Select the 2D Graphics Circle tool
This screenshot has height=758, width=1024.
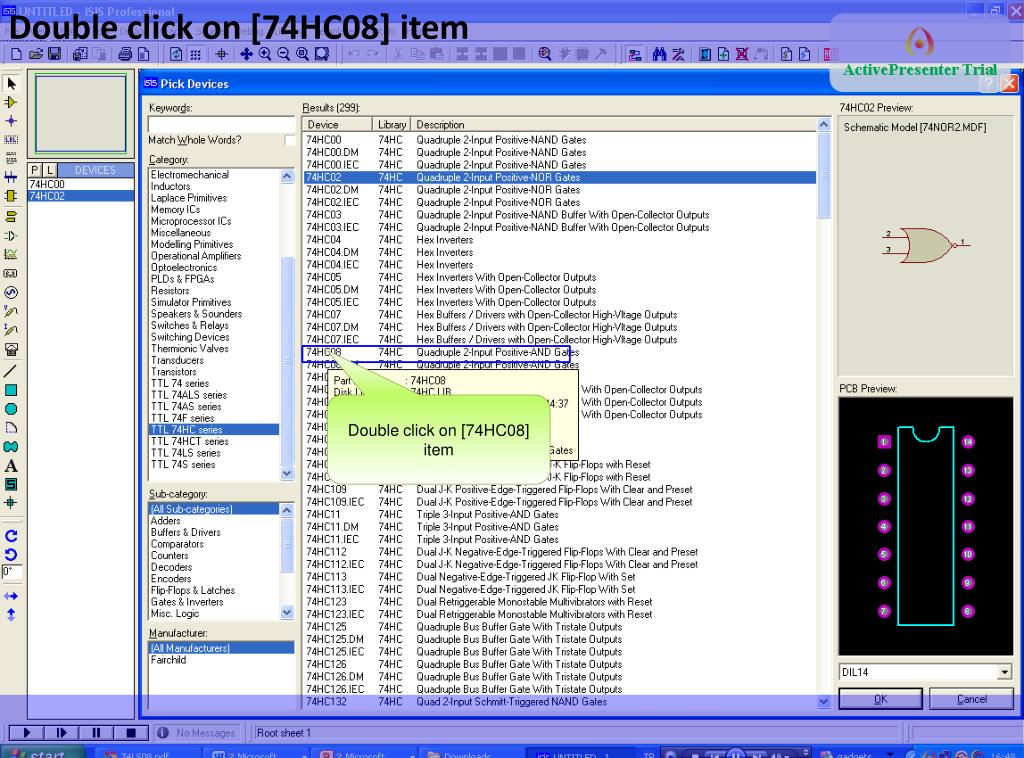click(x=11, y=409)
